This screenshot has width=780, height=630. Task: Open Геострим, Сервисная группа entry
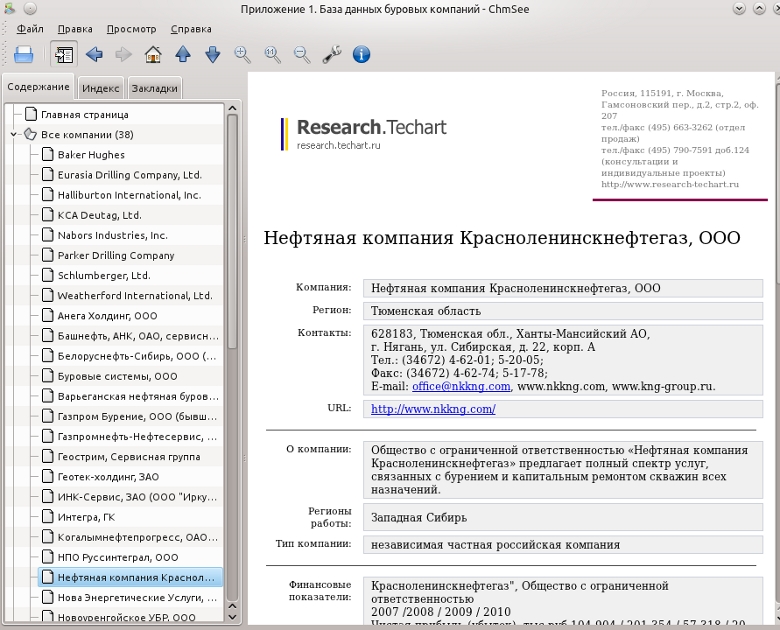click(129, 456)
